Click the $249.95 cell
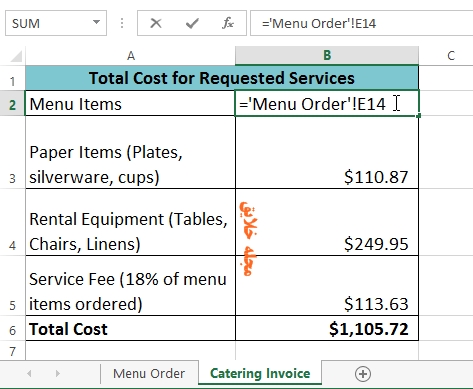Image resolution: width=473 pixels, height=389 pixels. pyautogui.click(x=327, y=222)
